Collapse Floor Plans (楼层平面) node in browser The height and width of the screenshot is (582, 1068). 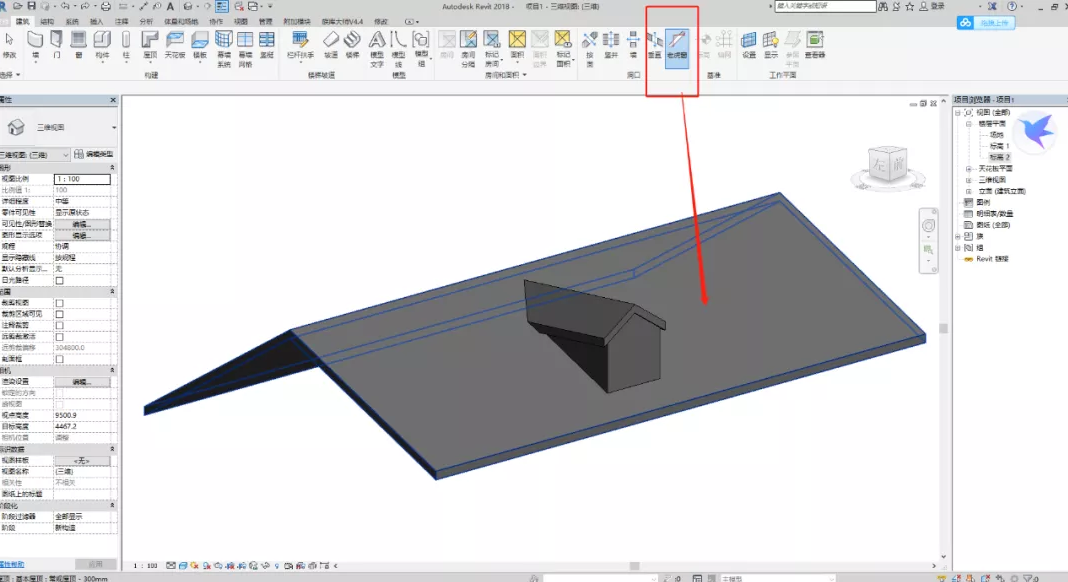969,124
